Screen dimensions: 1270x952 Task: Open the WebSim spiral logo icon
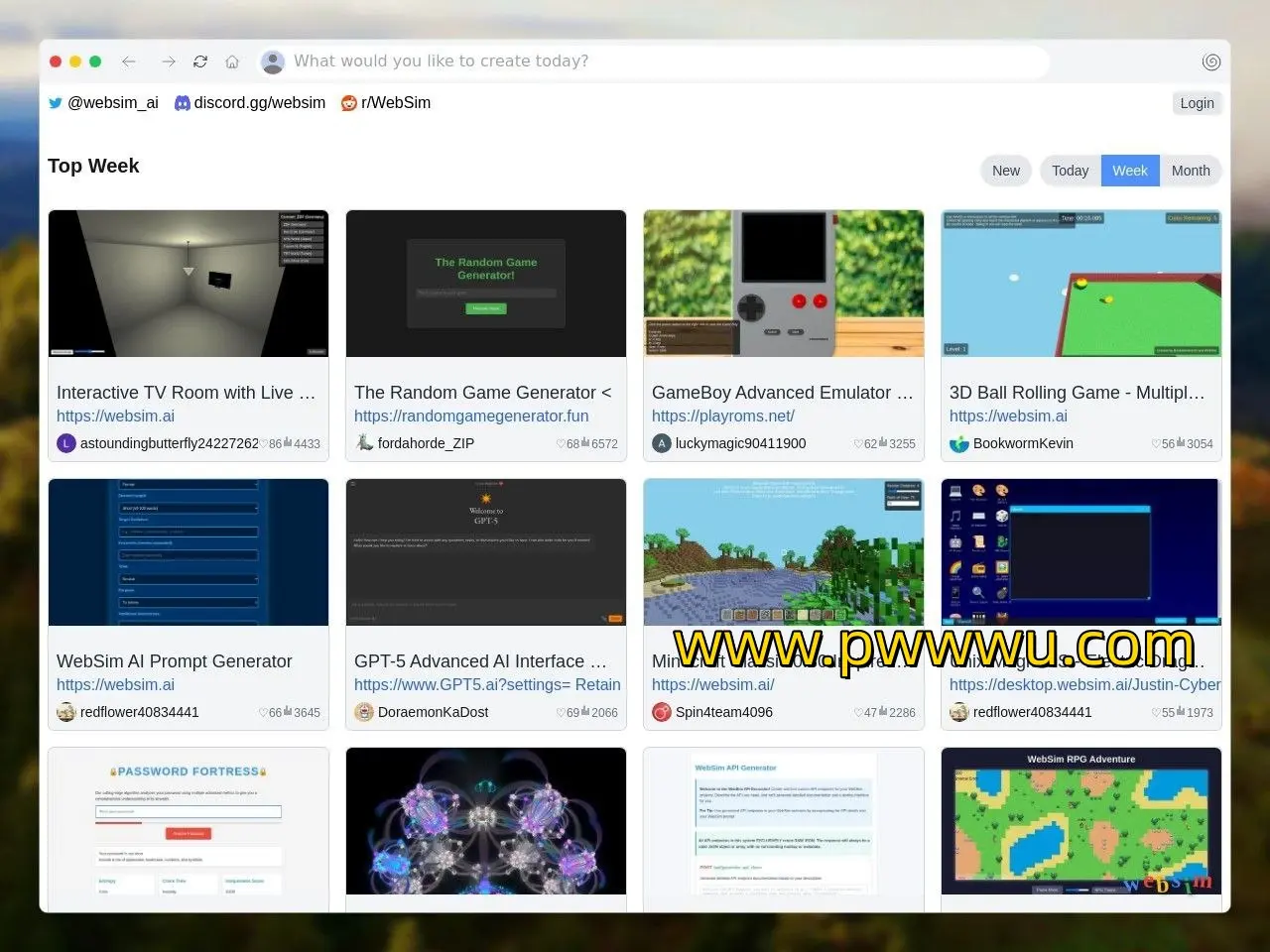pos(1210,61)
